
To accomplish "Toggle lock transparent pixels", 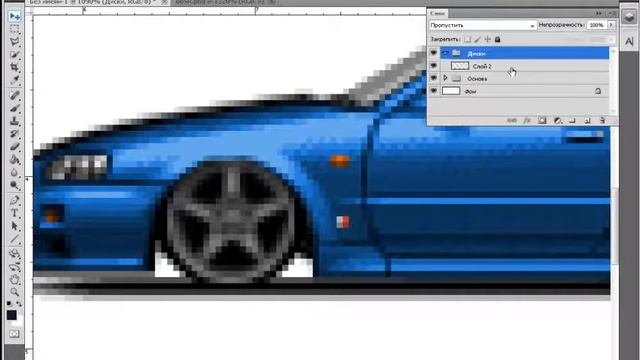I will click(x=467, y=39).
